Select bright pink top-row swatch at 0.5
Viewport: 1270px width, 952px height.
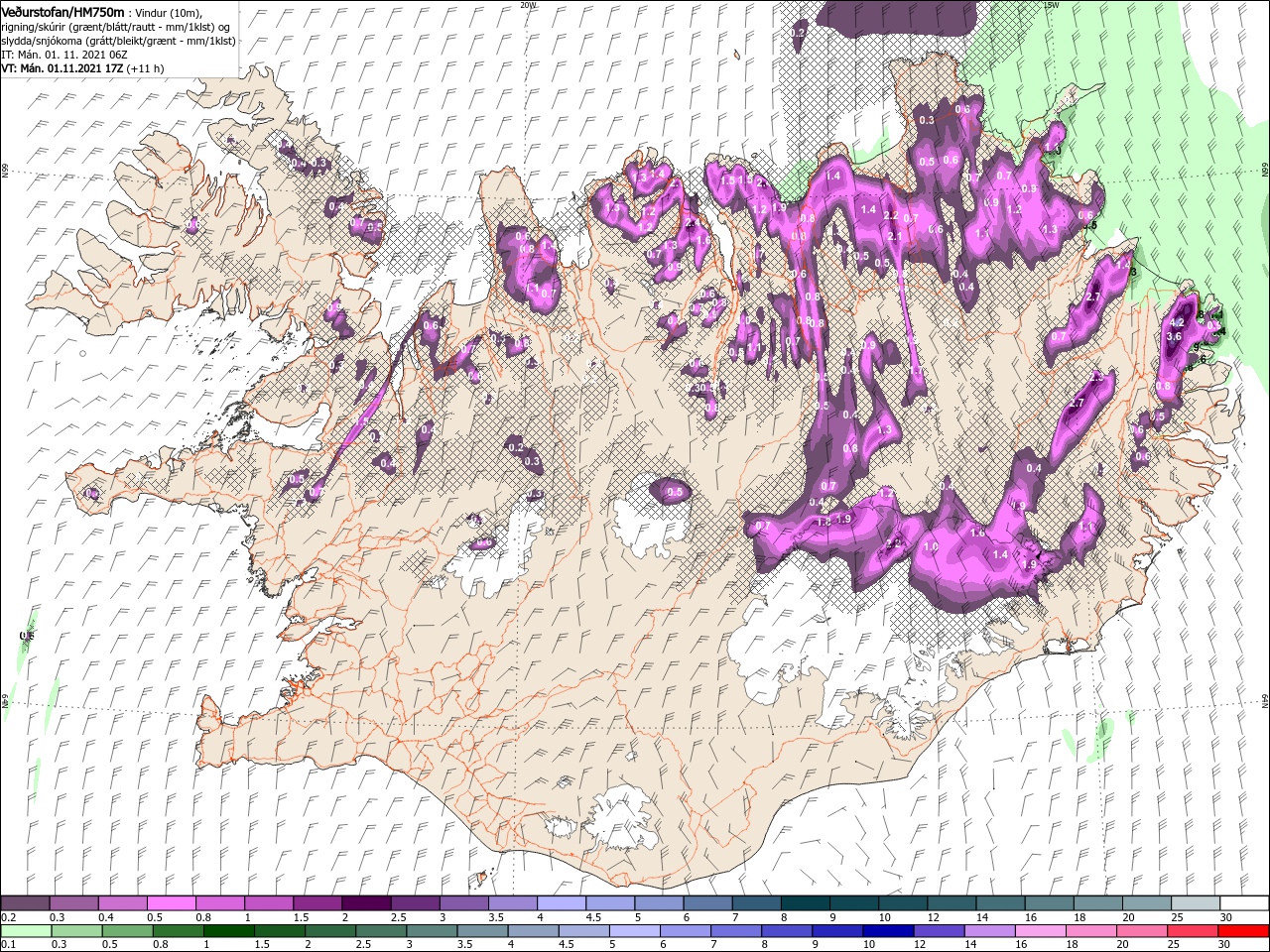click(171, 903)
